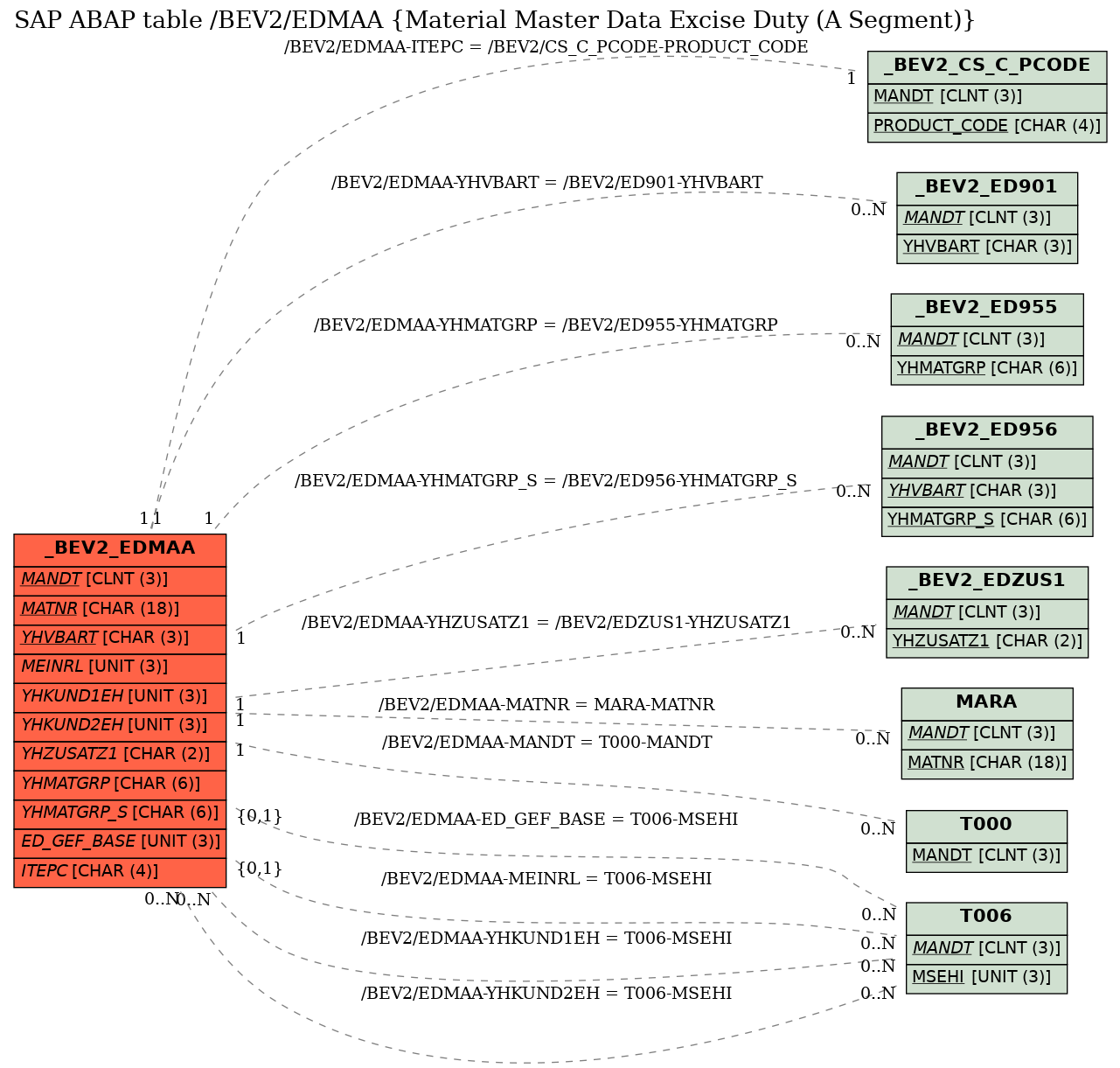Click the YHKUND2EH = T006-MSEHI relation label
Screen dimensions: 1120x1068
546,994
